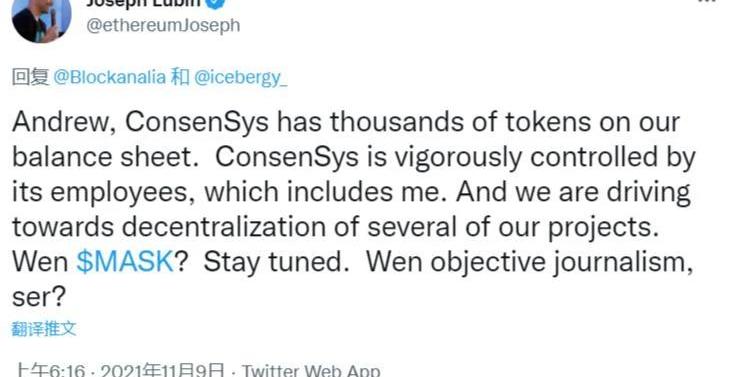Image resolution: width=737 pixels, height=377 pixels.
Task: Open Joseph Lubin's profile picture
Action: point(41,20)
